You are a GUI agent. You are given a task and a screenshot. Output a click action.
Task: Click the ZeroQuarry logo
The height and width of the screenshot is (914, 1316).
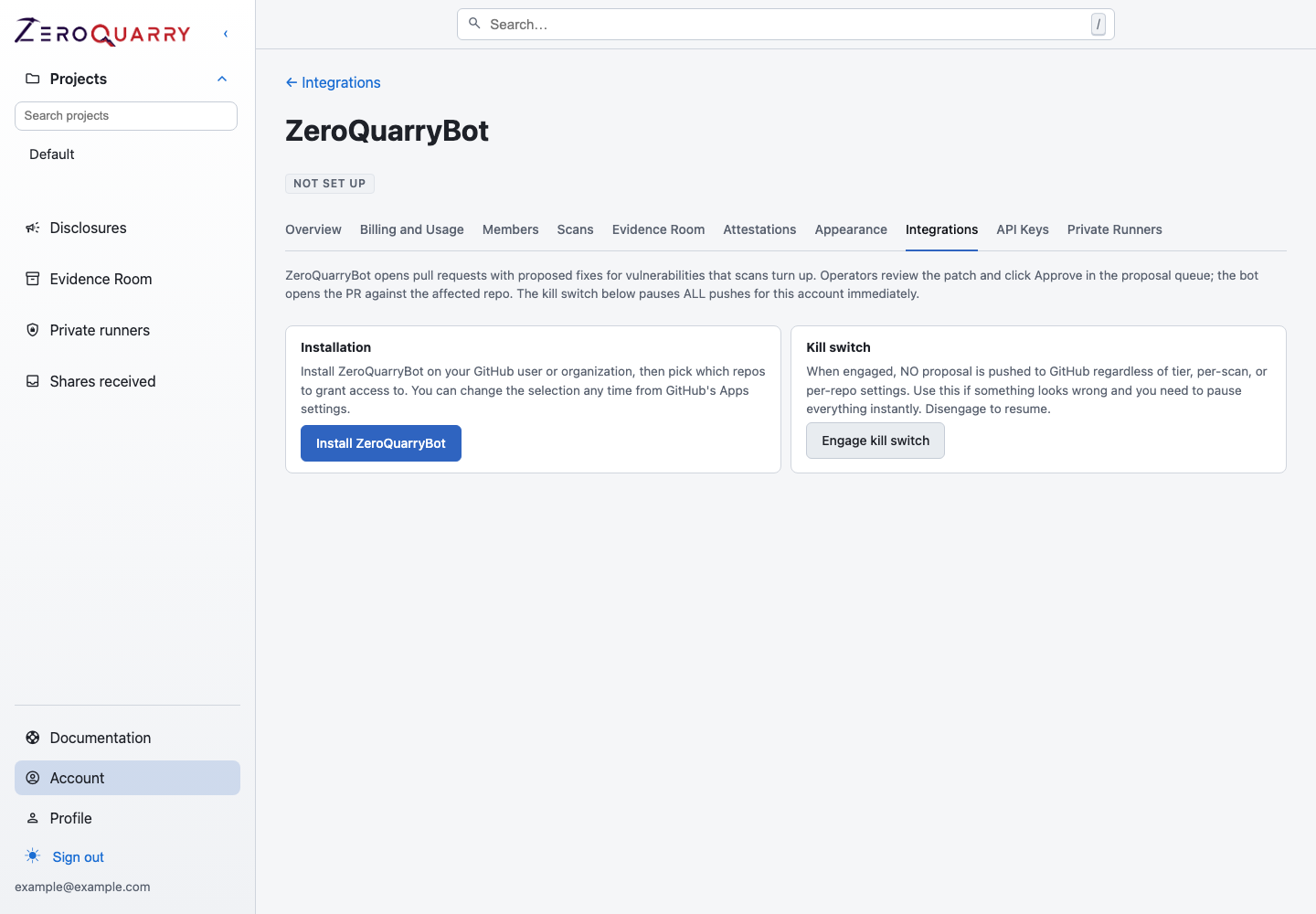click(102, 33)
